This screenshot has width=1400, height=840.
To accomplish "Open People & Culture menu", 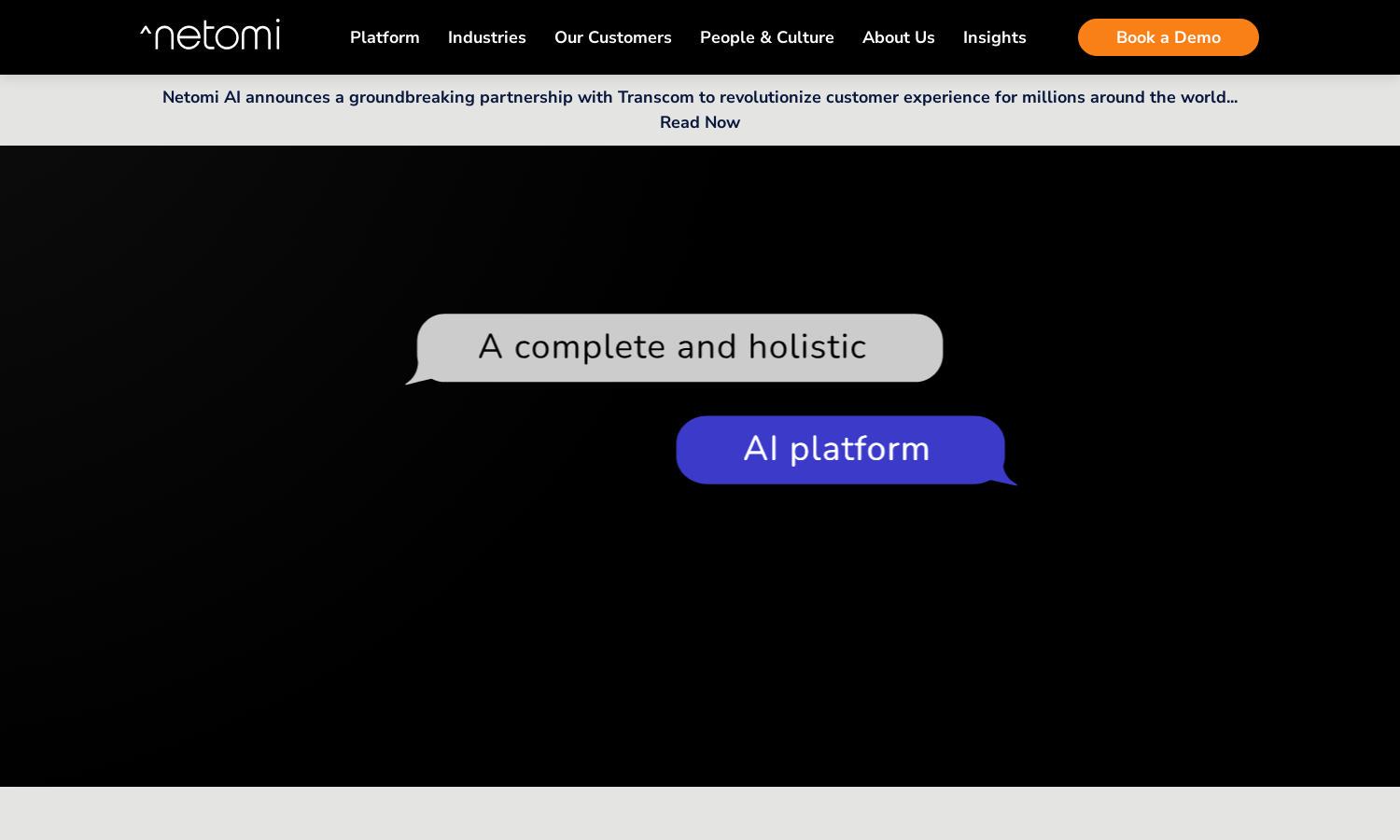I will tap(767, 37).
